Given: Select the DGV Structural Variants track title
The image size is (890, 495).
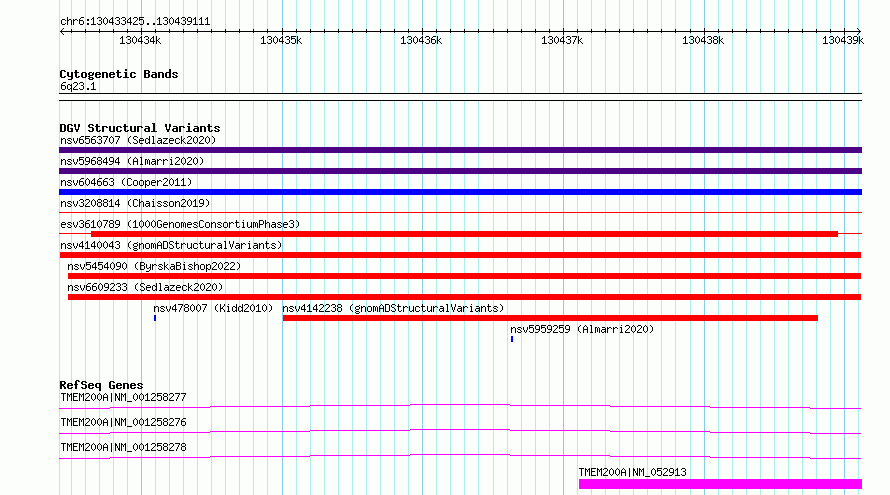Looking at the screenshot, I should click(x=140, y=128).
